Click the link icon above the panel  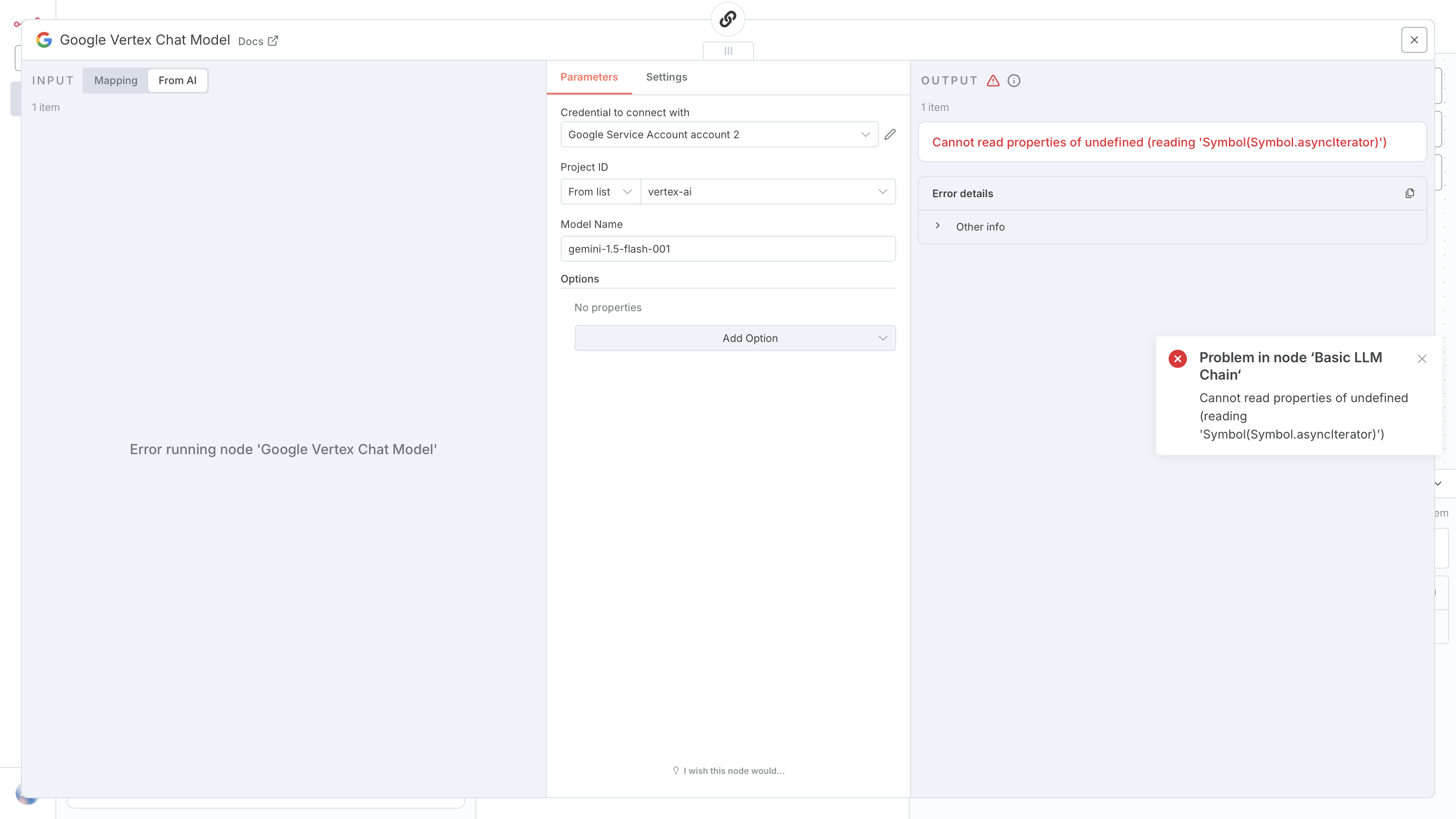click(x=728, y=19)
